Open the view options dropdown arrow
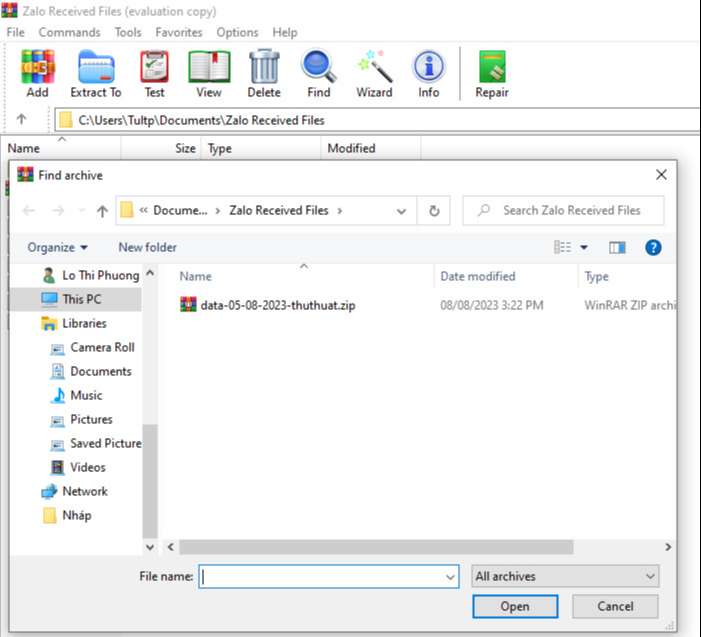 pos(584,247)
